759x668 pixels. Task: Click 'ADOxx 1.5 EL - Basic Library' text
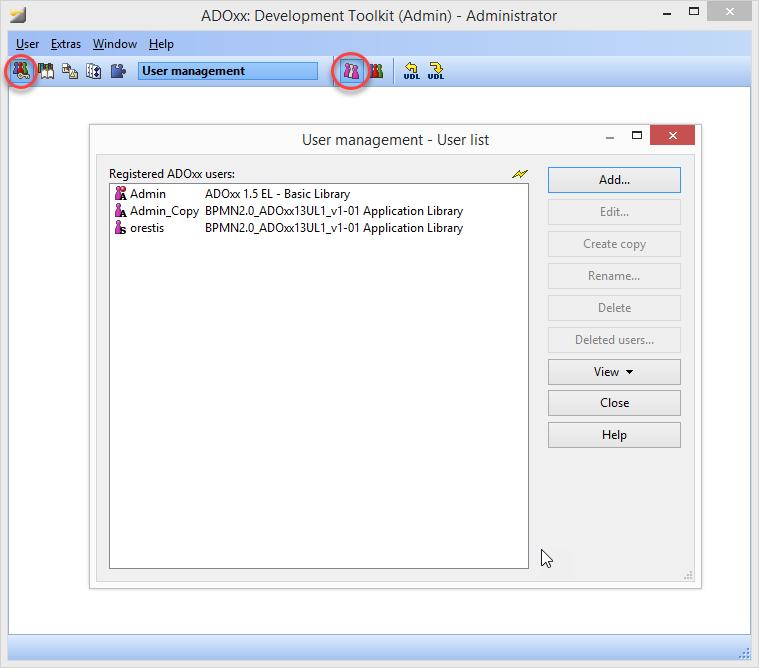click(x=277, y=194)
